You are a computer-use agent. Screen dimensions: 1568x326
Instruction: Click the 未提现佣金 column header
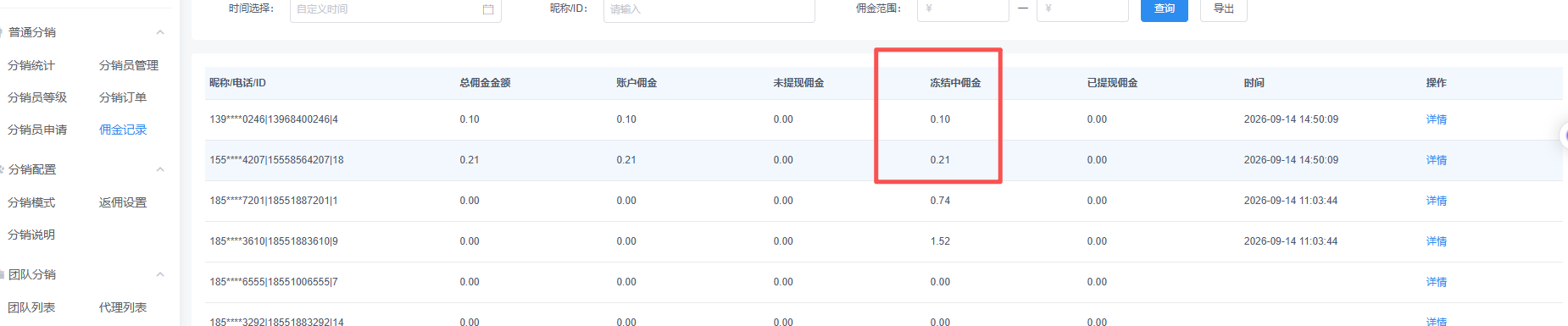[x=798, y=83]
